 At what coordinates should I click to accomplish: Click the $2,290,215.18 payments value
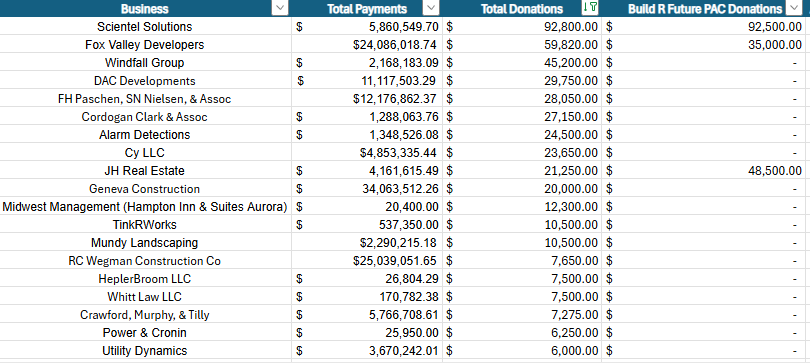click(398, 243)
